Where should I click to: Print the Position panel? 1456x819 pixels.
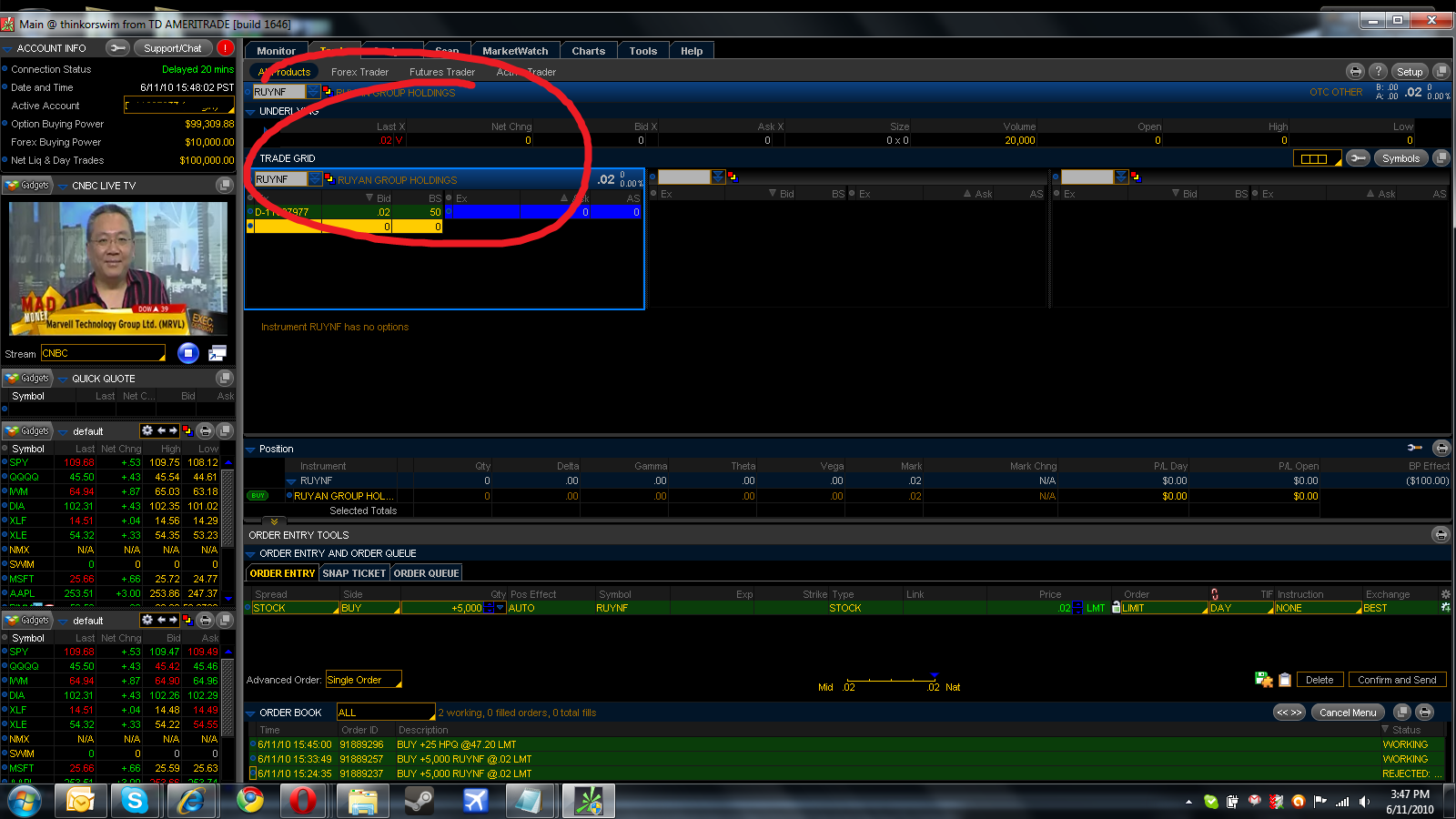pyautogui.click(x=1441, y=448)
